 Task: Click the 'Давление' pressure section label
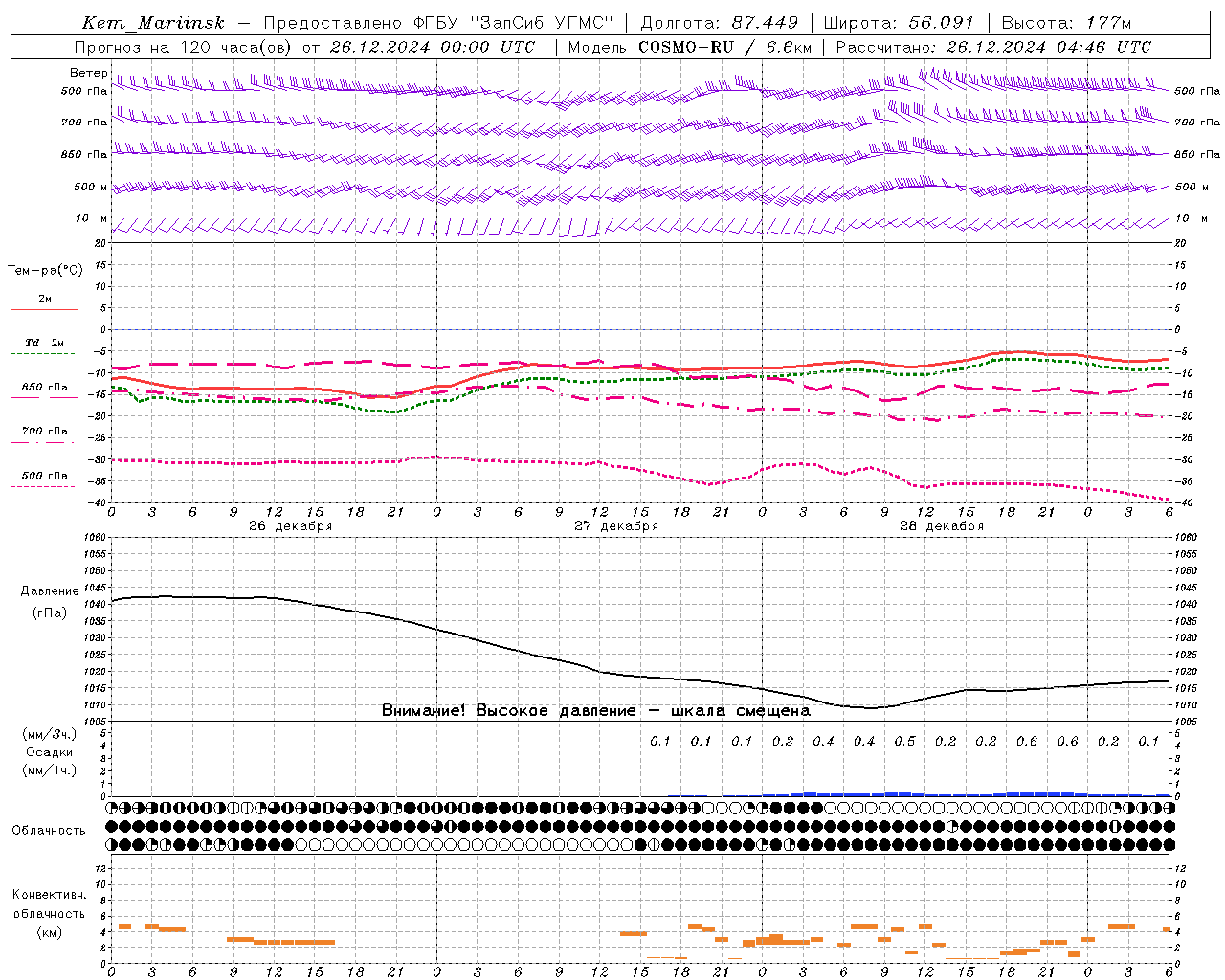[49, 591]
